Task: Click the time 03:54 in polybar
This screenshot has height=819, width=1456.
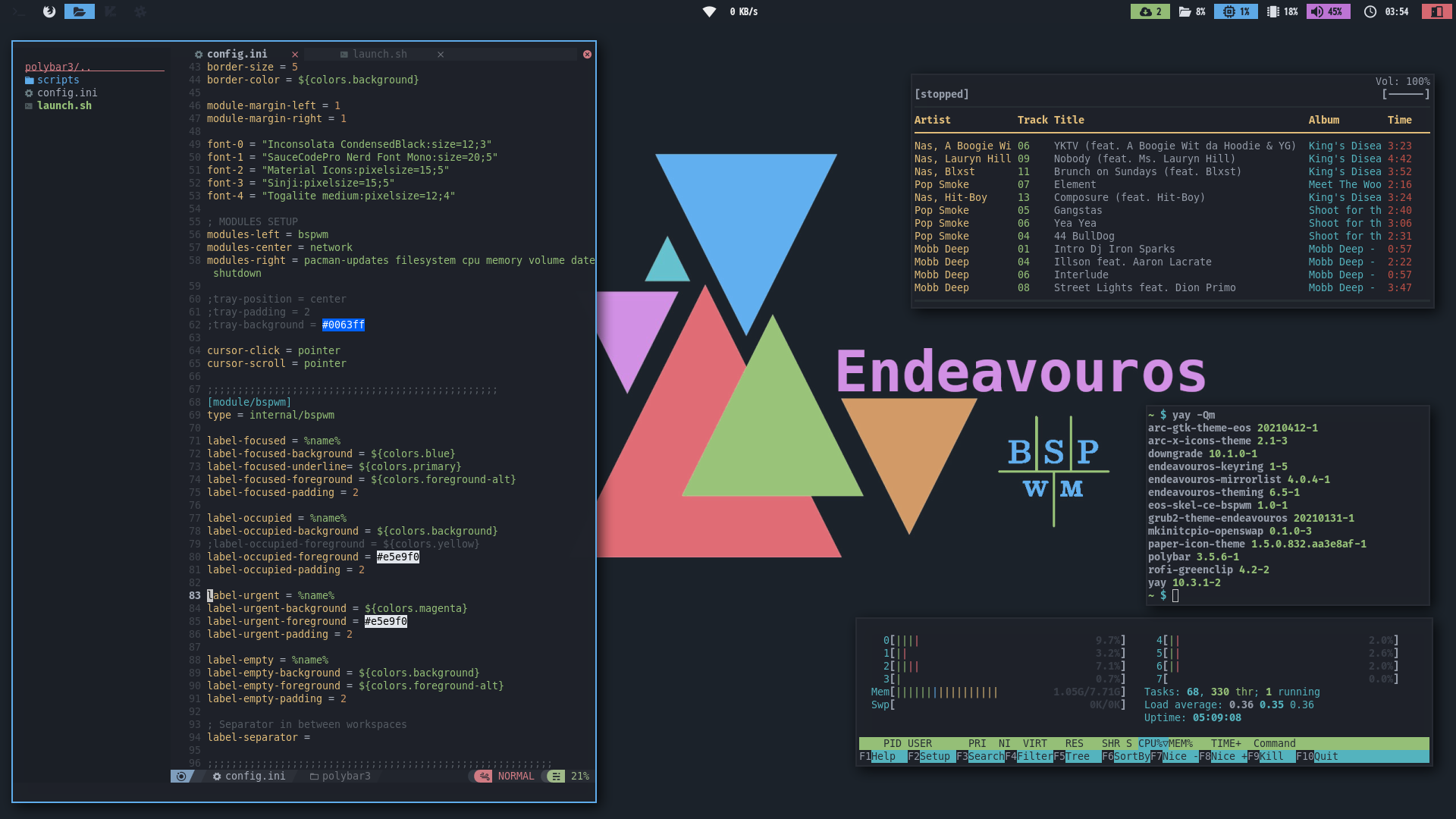Action: [1397, 11]
